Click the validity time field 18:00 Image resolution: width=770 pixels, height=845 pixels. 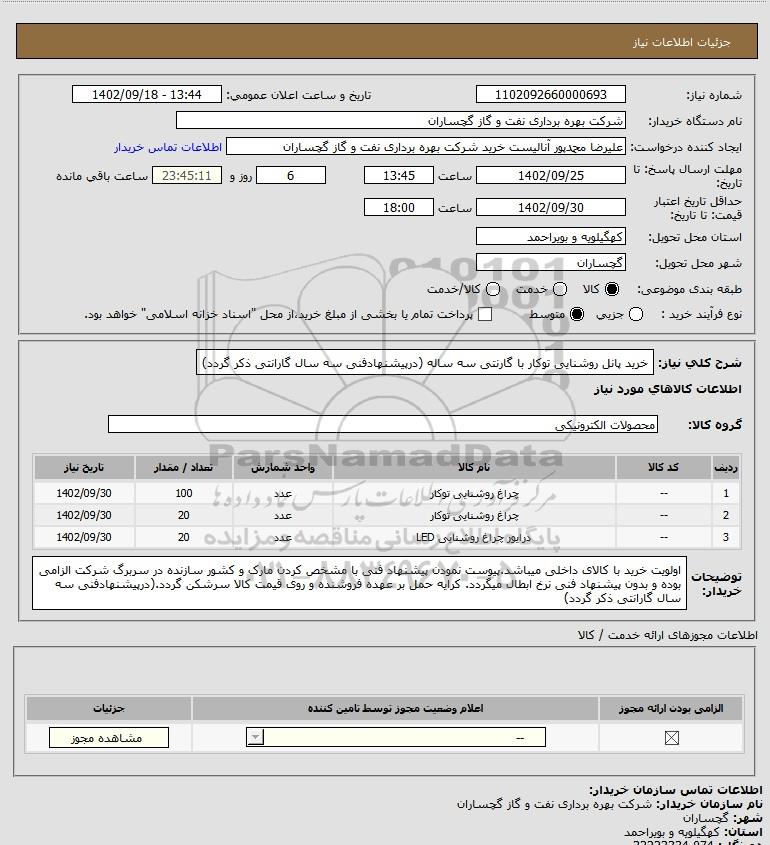399,207
